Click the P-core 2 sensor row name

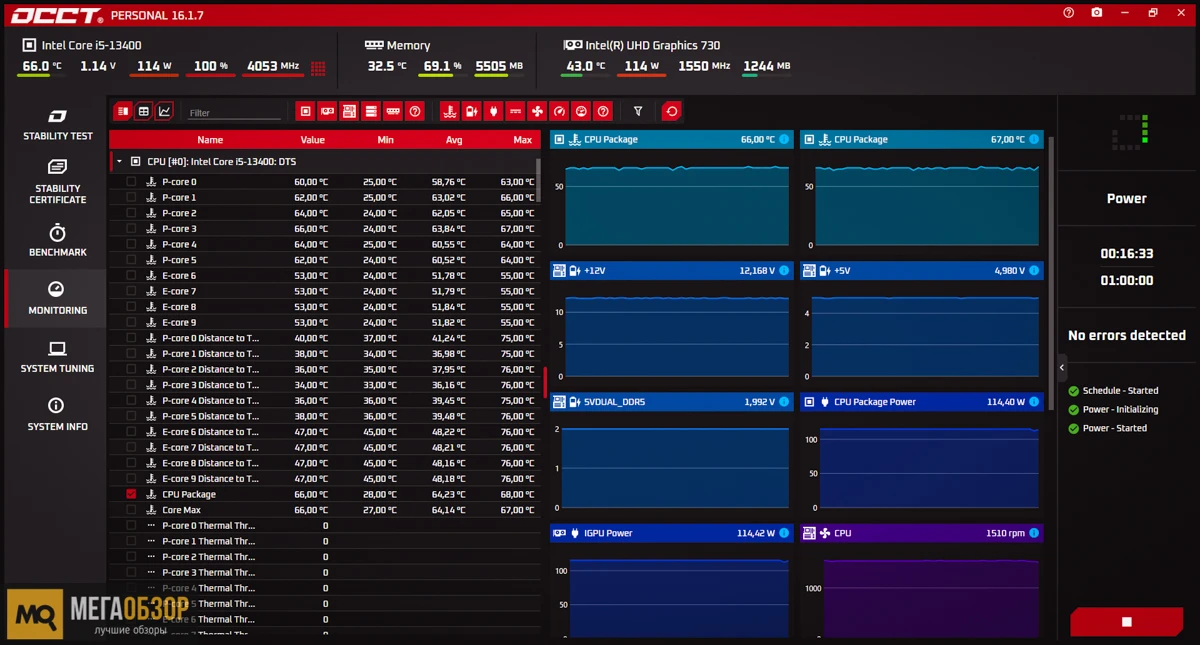179,213
